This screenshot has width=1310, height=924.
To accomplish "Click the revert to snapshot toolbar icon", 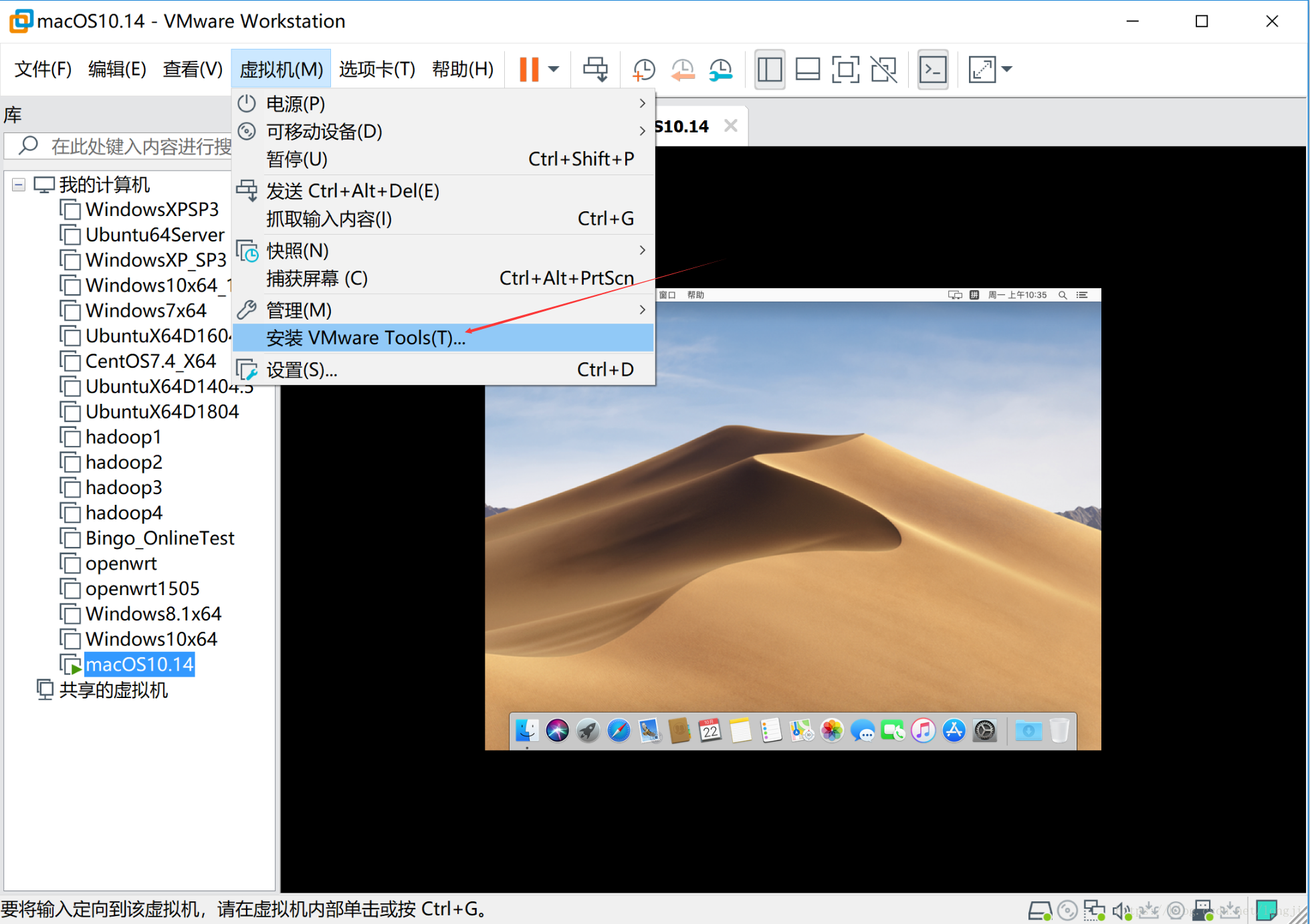I will 683,69.
